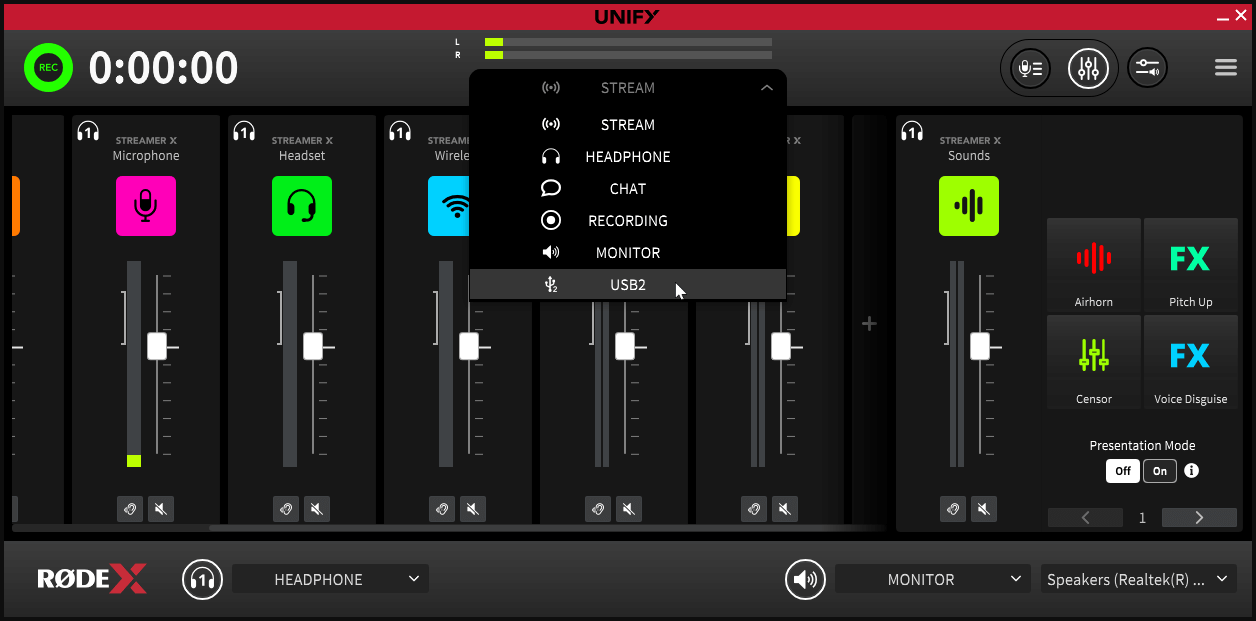Mute the Sounds channel
Screen dimensions: 1256x621
[x=983, y=509]
